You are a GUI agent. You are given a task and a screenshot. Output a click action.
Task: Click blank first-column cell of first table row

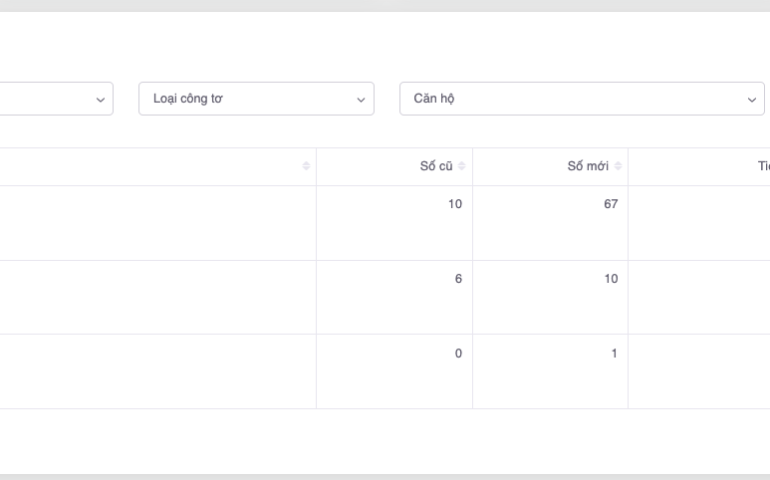(150, 223)
